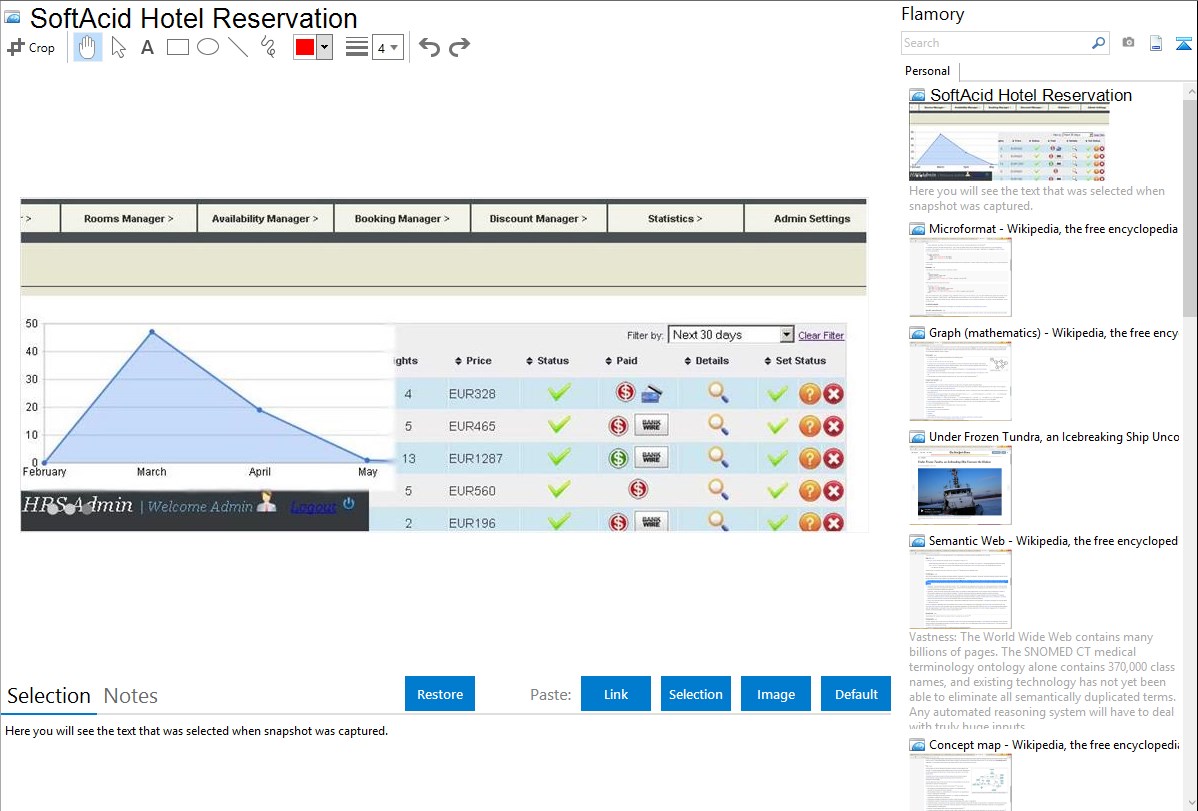The image size is (1198, 811).
Task: Select the text annotation tool
Action: 147,47
